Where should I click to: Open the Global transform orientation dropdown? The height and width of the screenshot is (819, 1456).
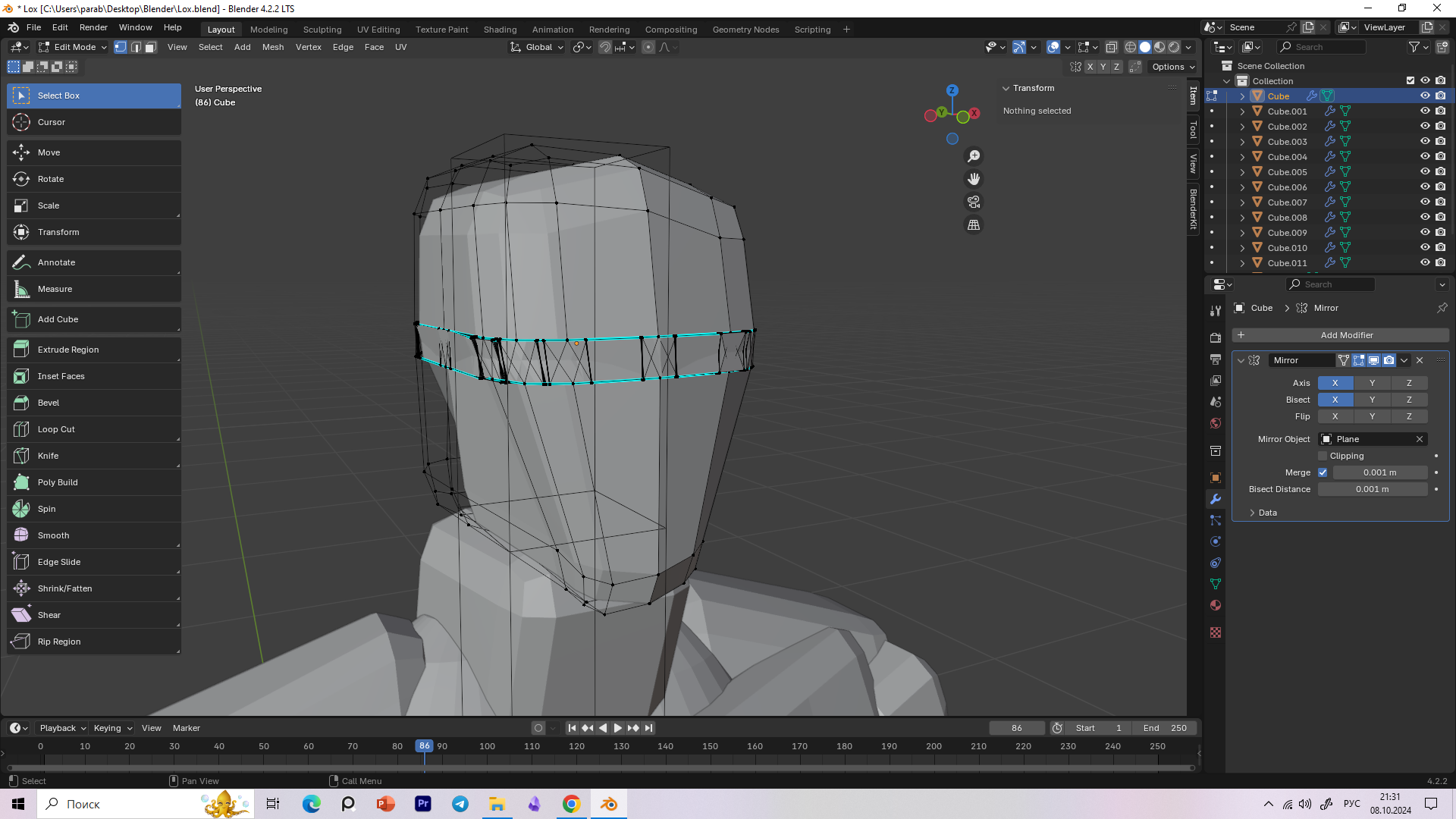point(537,47)
